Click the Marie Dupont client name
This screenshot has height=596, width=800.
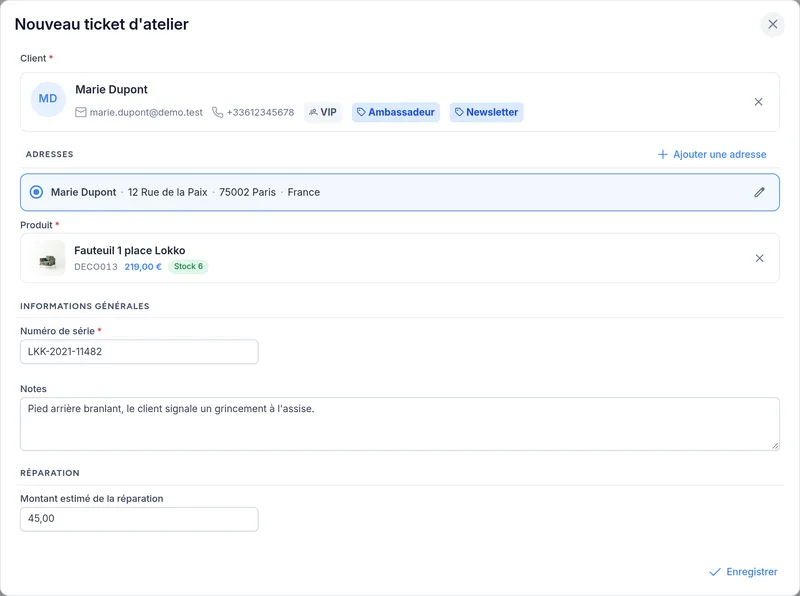click(111, 90)
